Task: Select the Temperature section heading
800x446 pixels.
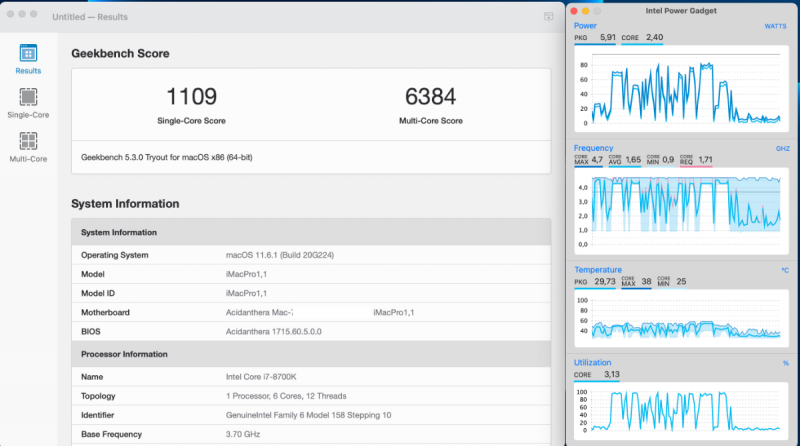Action: click(598, 270)
